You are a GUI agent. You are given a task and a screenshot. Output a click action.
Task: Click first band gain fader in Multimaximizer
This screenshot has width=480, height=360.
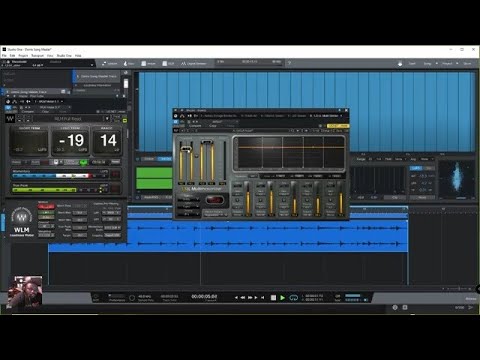[x=248, y=199]
